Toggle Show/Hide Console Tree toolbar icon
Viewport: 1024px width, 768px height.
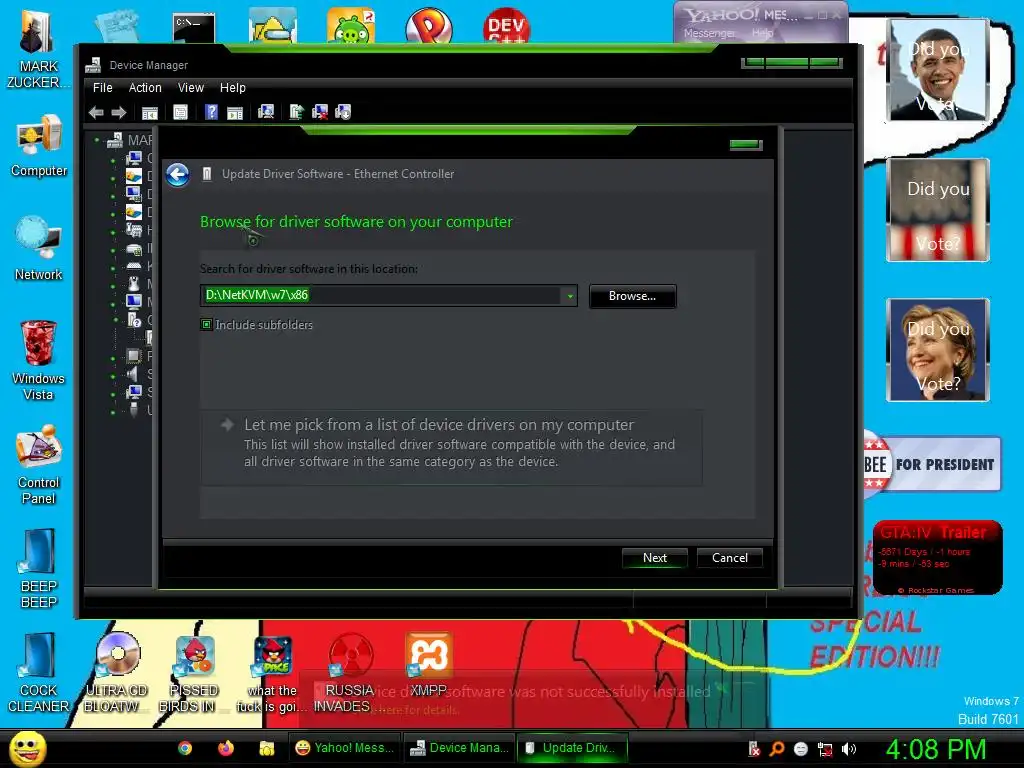(x=150, y=113)
